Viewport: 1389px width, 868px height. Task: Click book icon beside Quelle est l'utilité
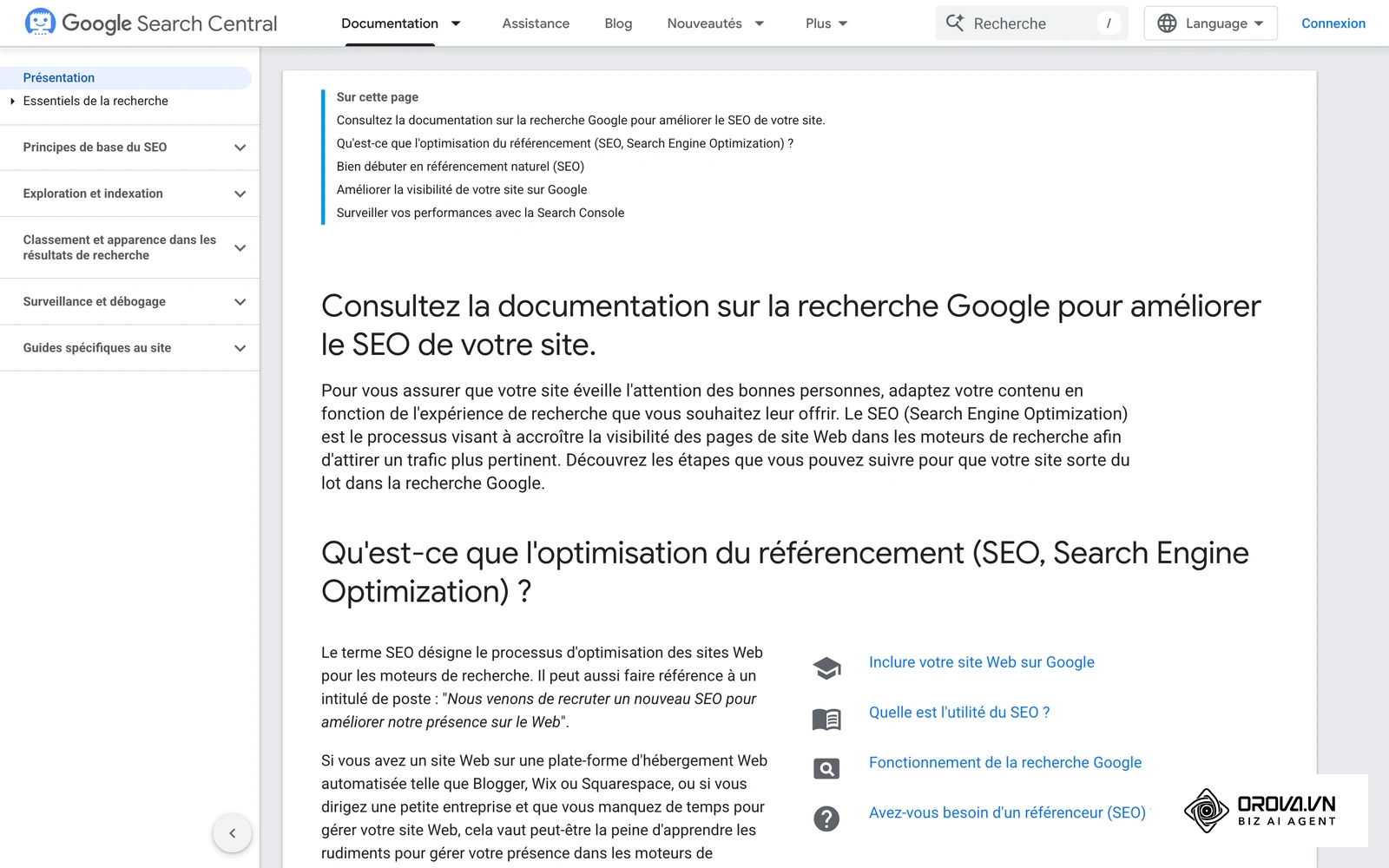[x=826, y=719]
